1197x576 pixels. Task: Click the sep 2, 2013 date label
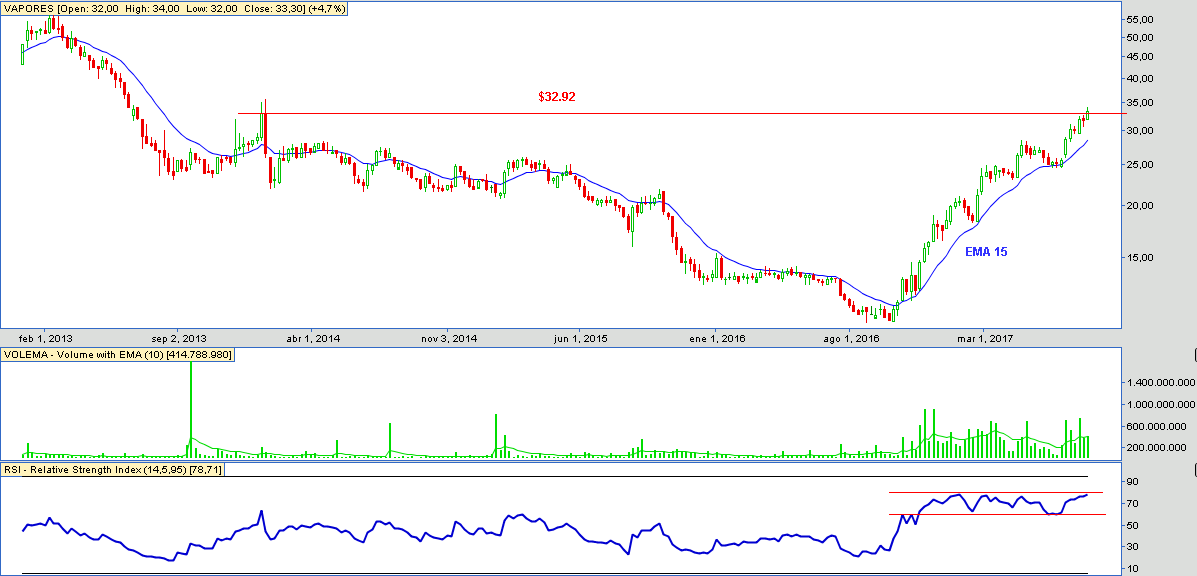point(179,337)
